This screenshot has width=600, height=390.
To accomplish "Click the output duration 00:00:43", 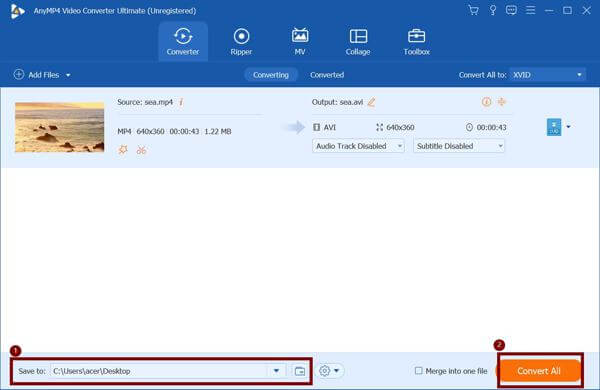I will point(491,127).
